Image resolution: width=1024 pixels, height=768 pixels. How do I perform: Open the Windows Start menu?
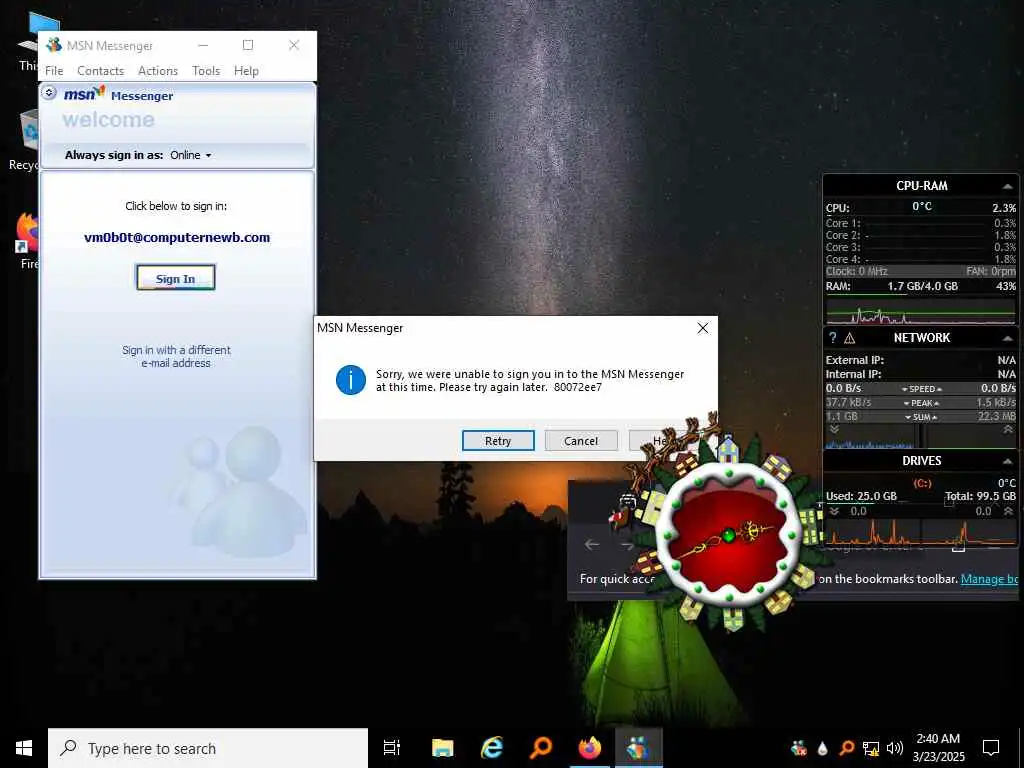pos(24,748)
